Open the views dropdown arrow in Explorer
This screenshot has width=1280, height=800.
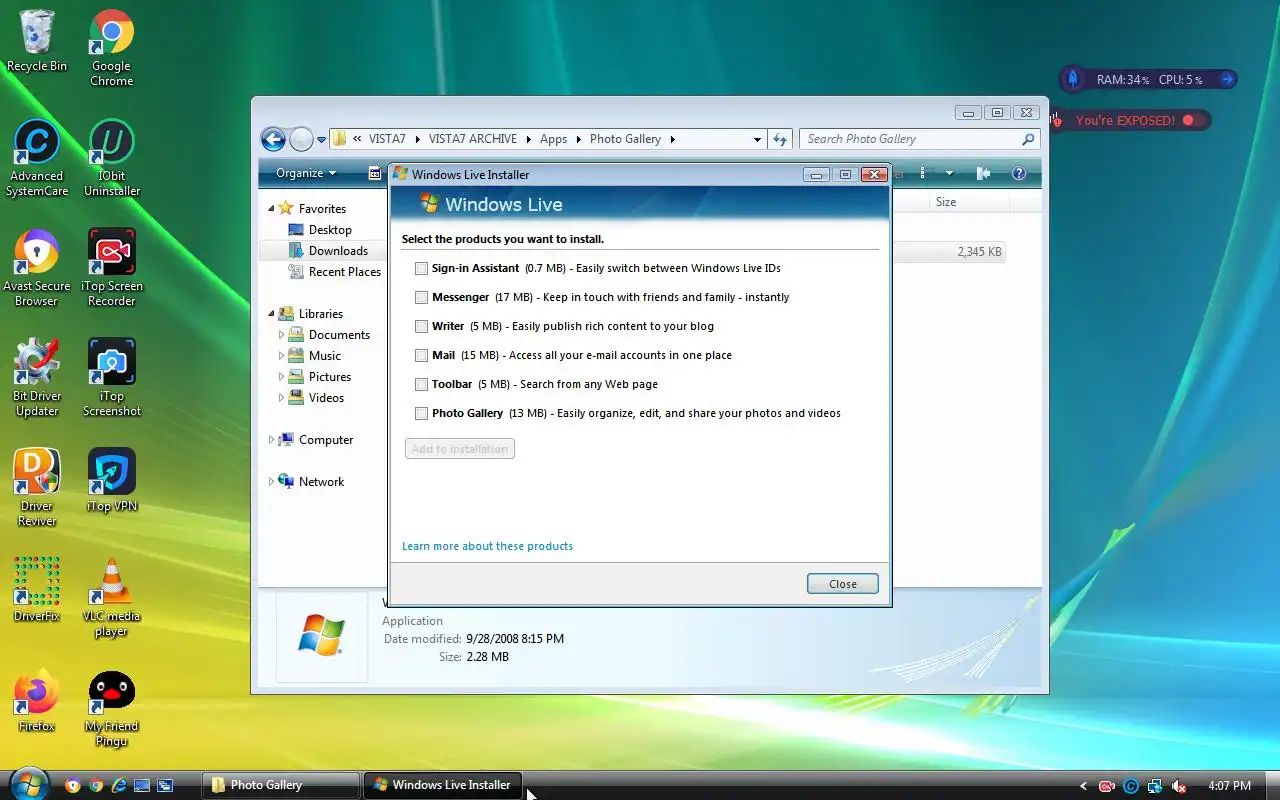949,173
